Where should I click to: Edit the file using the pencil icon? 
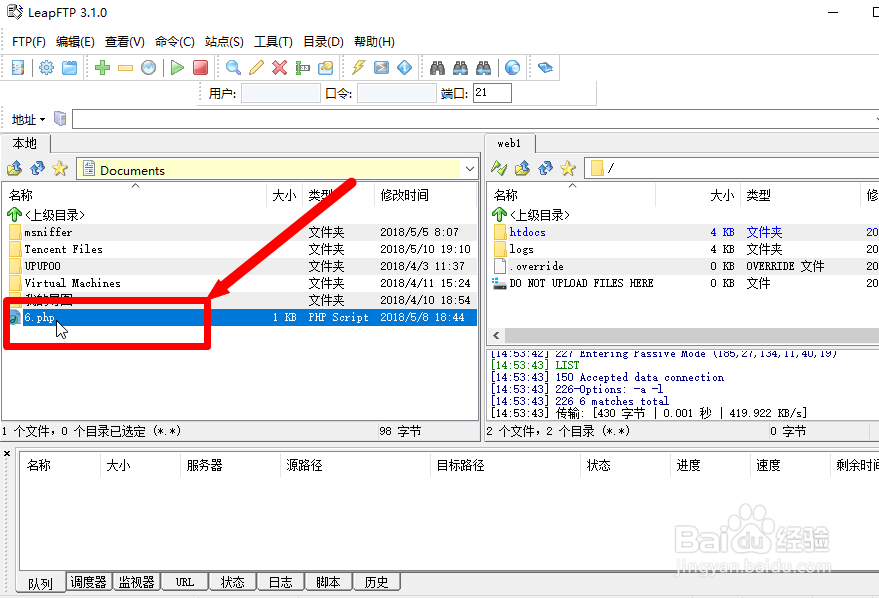point(258,67)
